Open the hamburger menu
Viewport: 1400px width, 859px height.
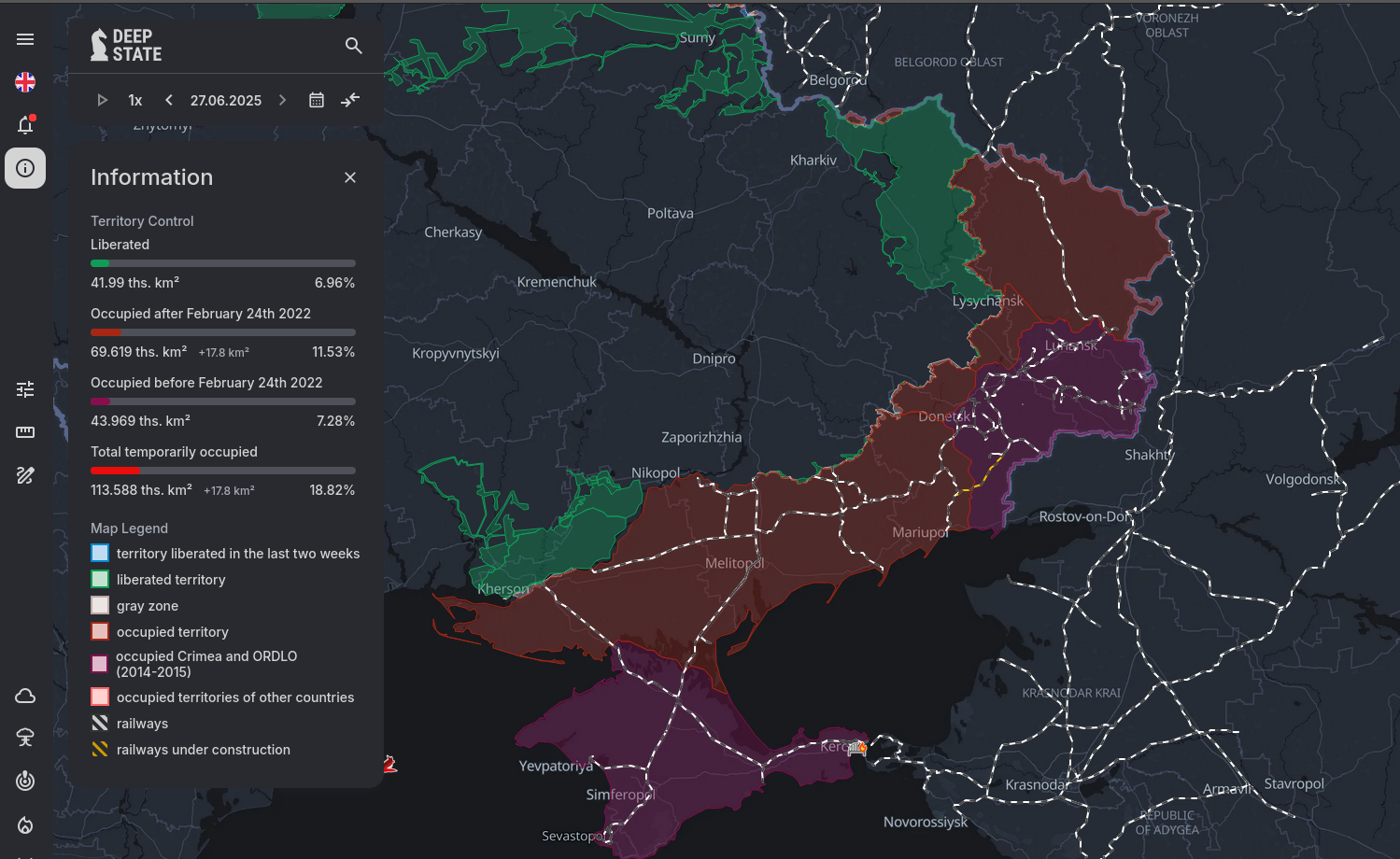click(25, 39)
